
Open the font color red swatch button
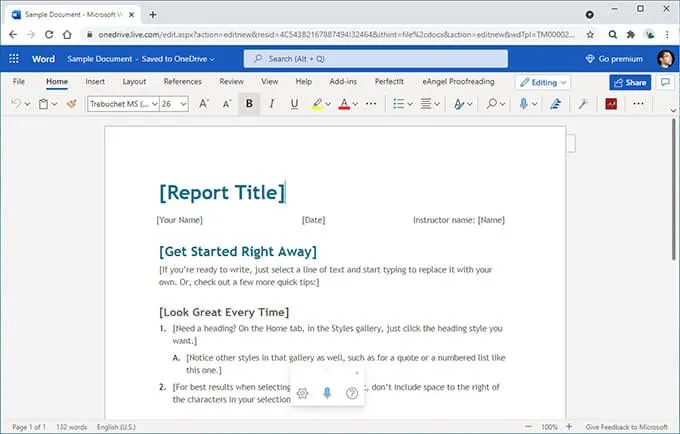344,103
